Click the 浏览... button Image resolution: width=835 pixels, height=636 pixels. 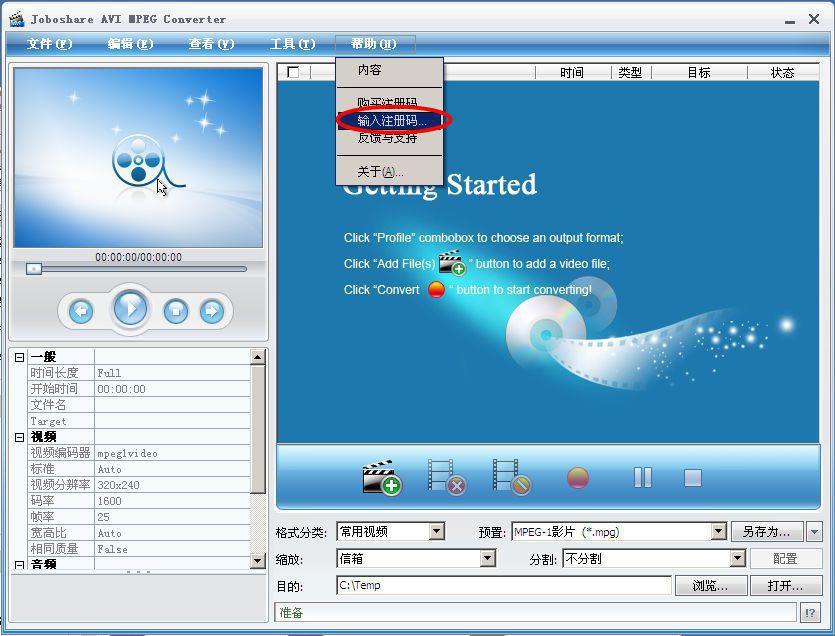click(x=711, y=586)
